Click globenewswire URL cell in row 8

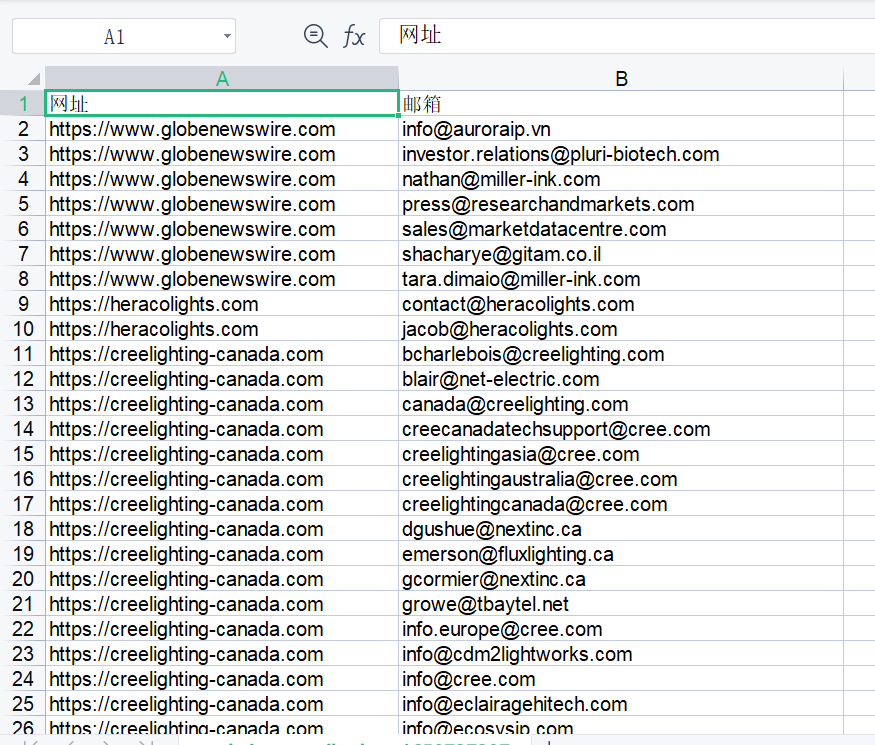click(222, 279)
